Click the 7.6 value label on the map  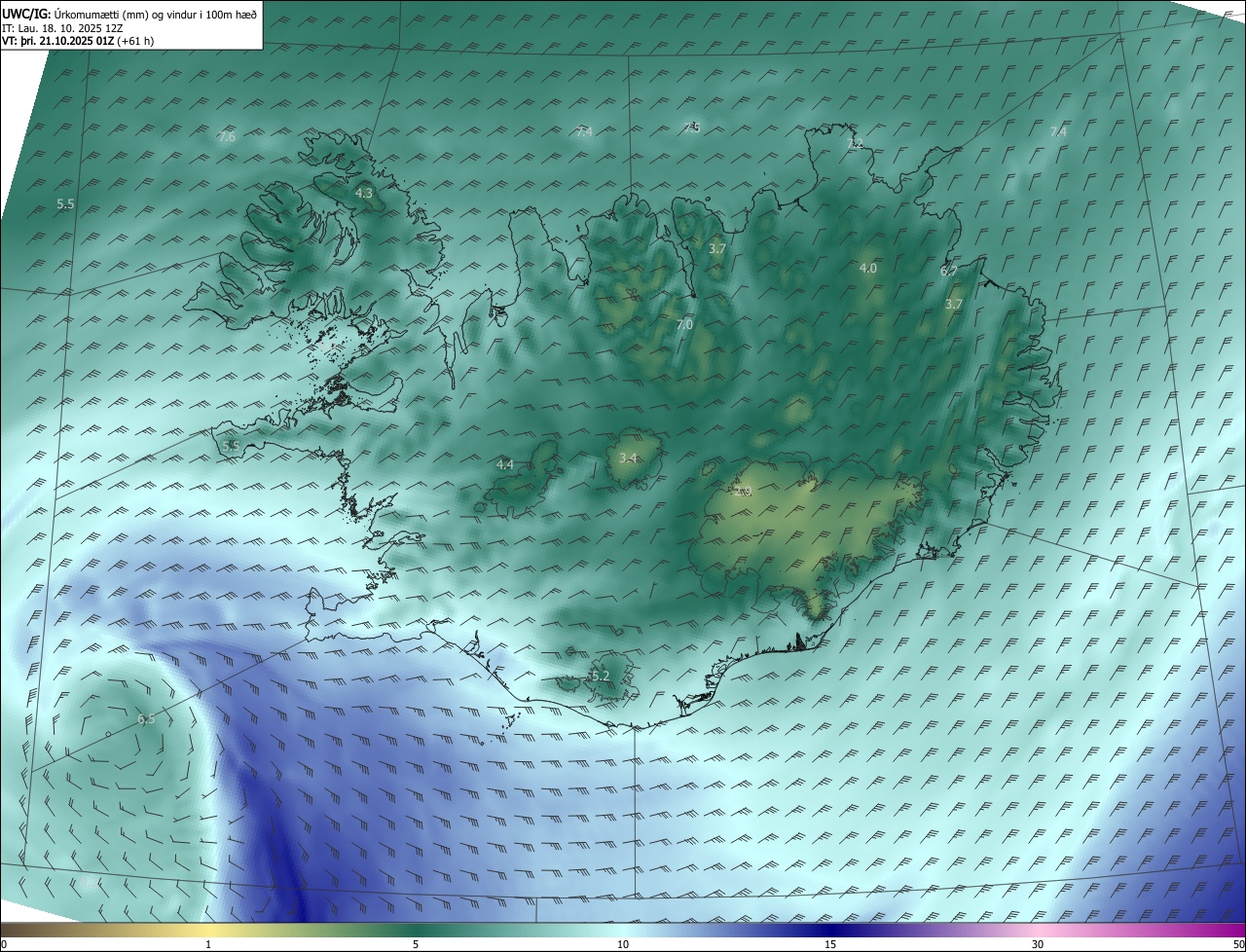[227, 137]
